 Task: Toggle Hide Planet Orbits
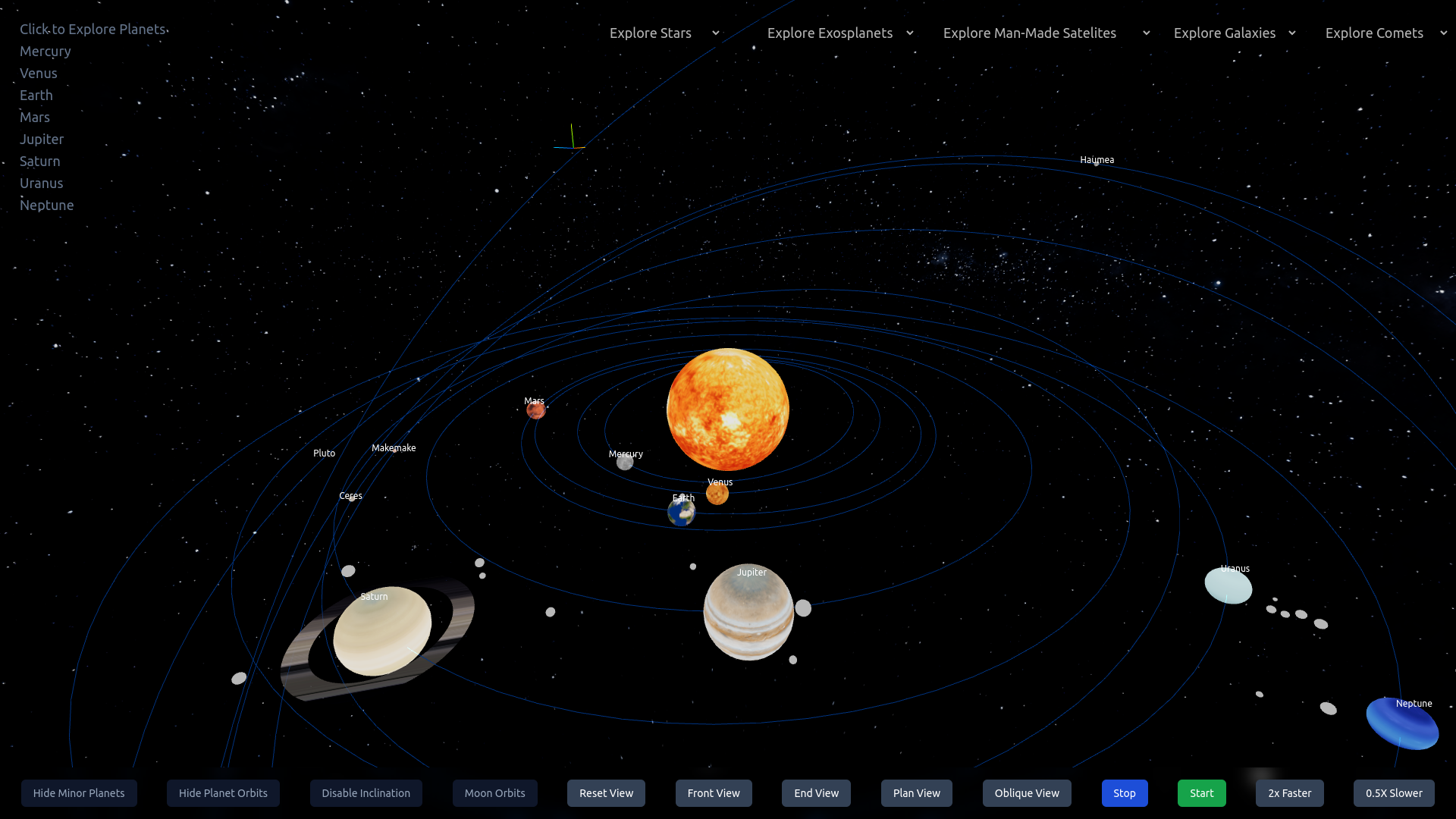pos(223,793)
